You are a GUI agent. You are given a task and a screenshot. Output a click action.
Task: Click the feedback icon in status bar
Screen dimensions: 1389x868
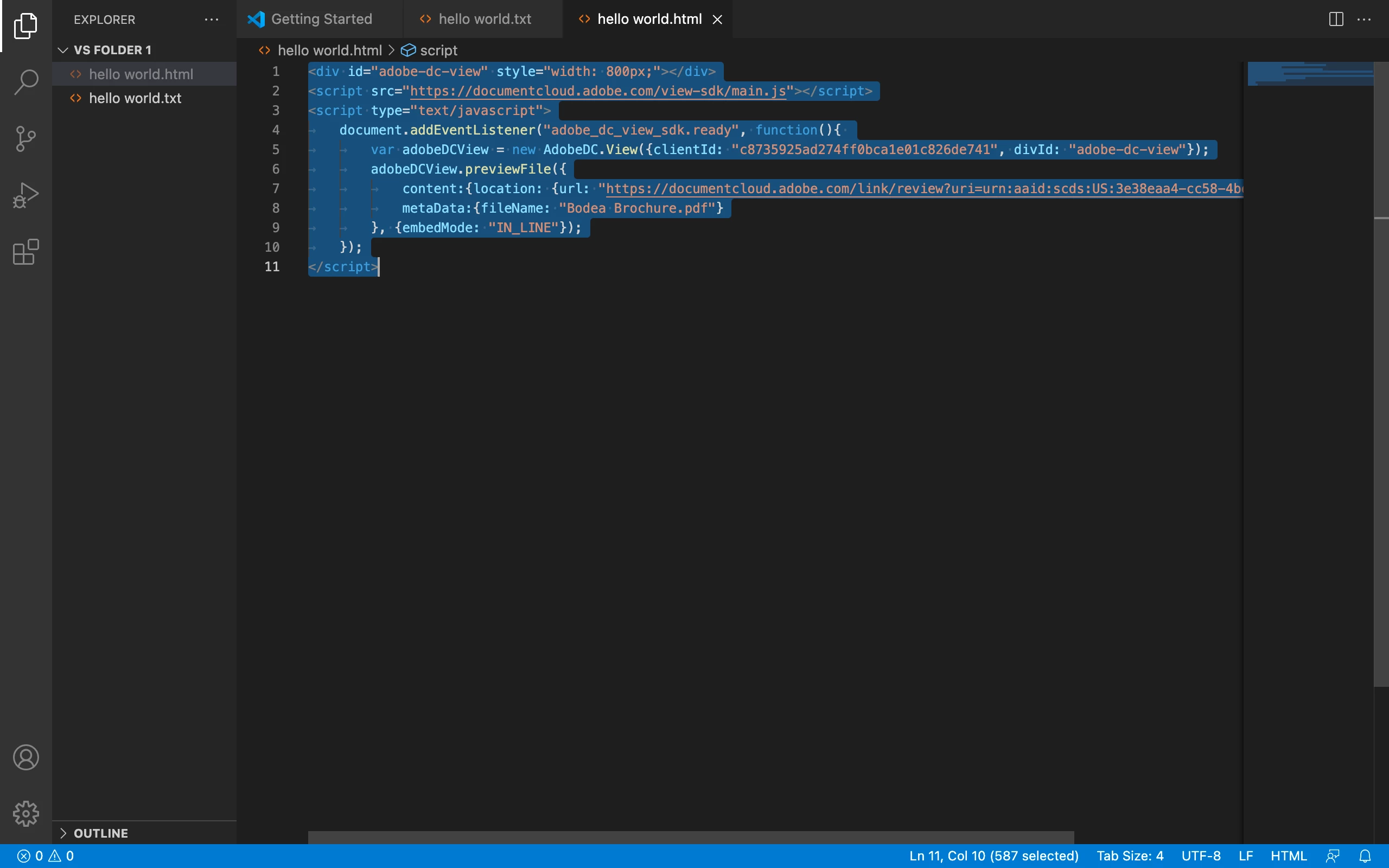[1333, 856]
